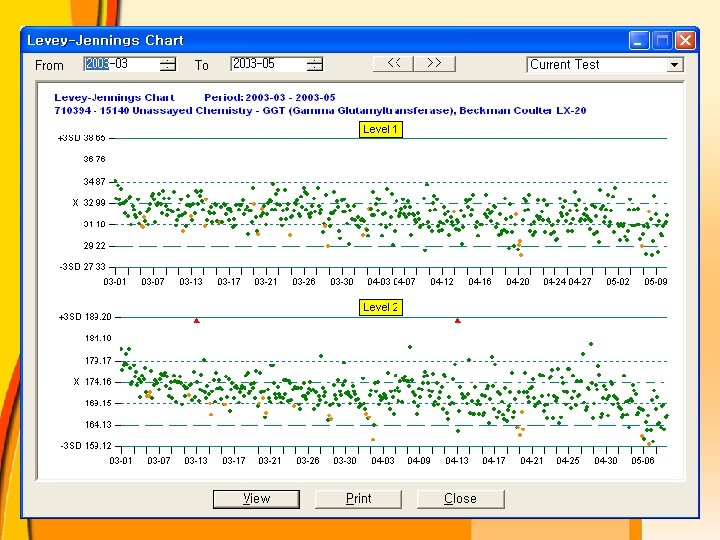Image resolution: width=720 pixels, height=540 pixels.
Task: Click the Level 1 mean label X 32.99
Action: [89, 202]
